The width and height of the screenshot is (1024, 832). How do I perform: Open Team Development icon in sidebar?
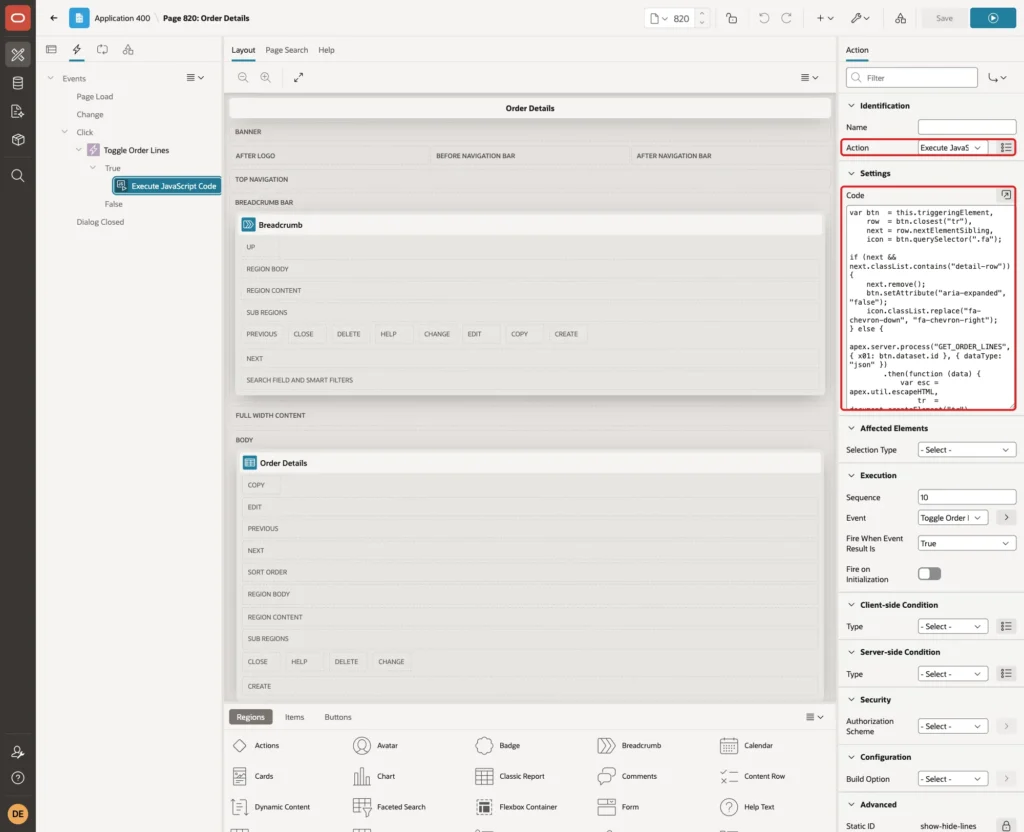click(x=18, y=111)
